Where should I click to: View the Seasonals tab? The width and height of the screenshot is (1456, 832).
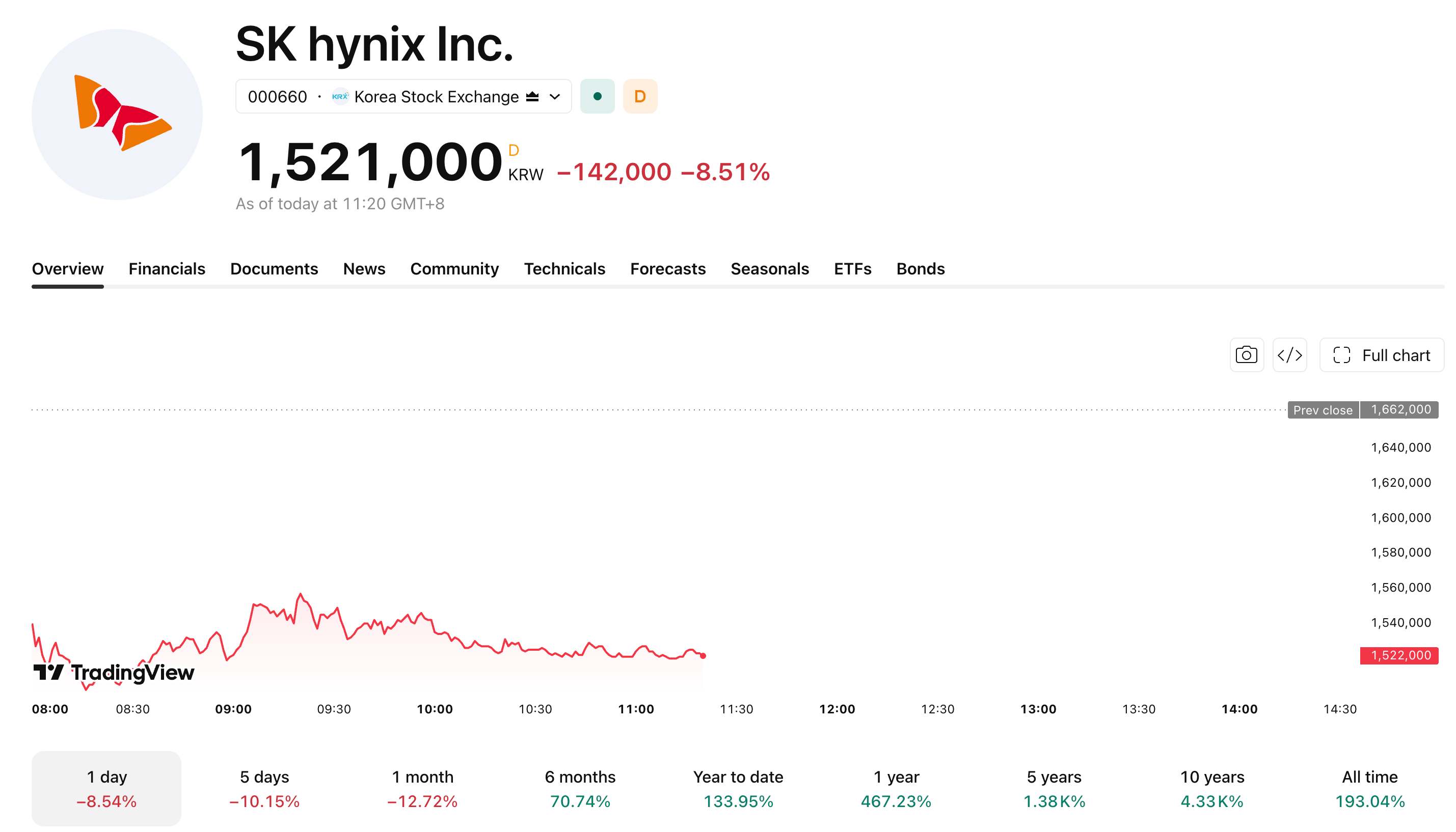pyautogui.click(x=769, y=268)
